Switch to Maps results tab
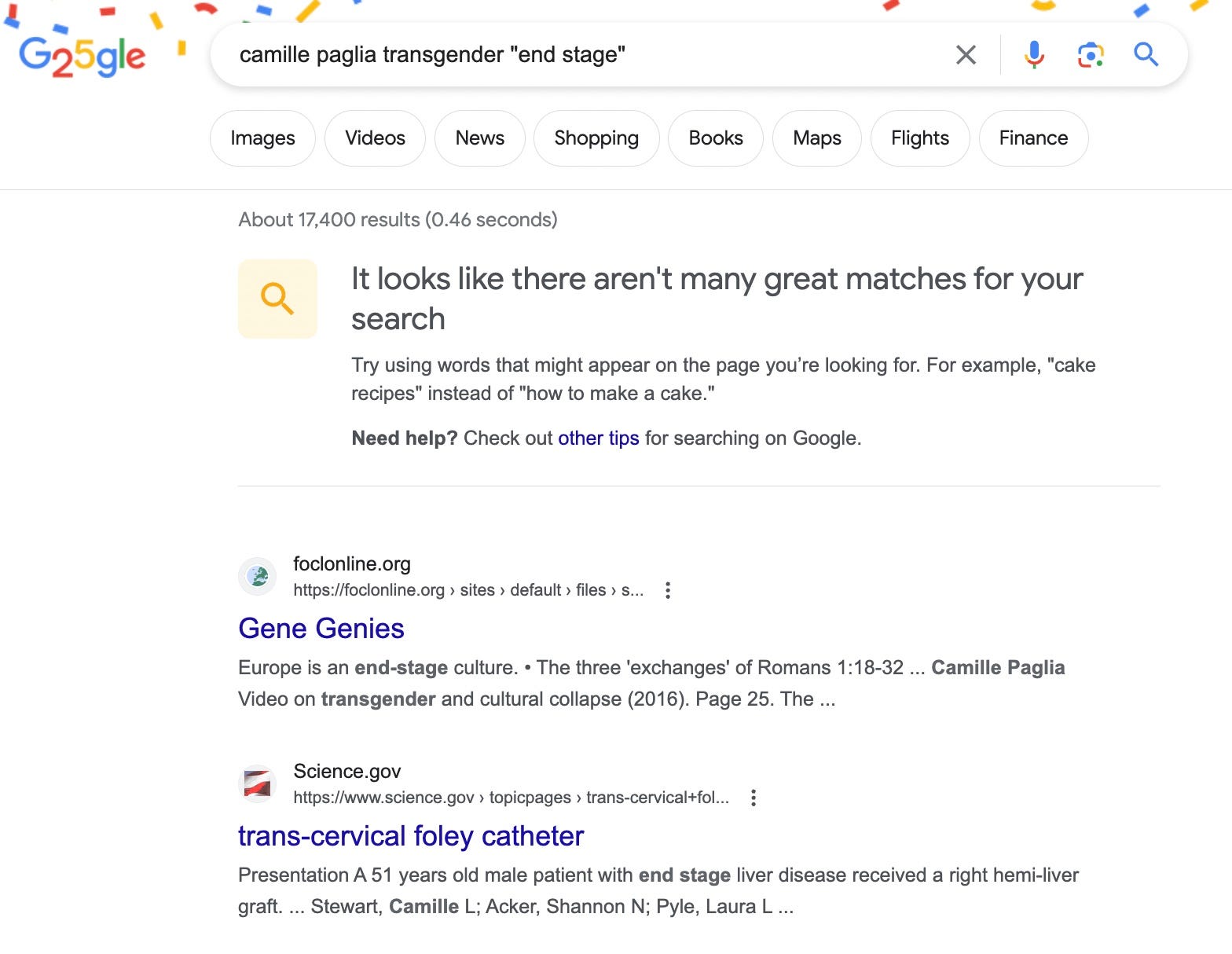Image resolution: width=1232 pixels, height=954 pixels. click(817, 138)
